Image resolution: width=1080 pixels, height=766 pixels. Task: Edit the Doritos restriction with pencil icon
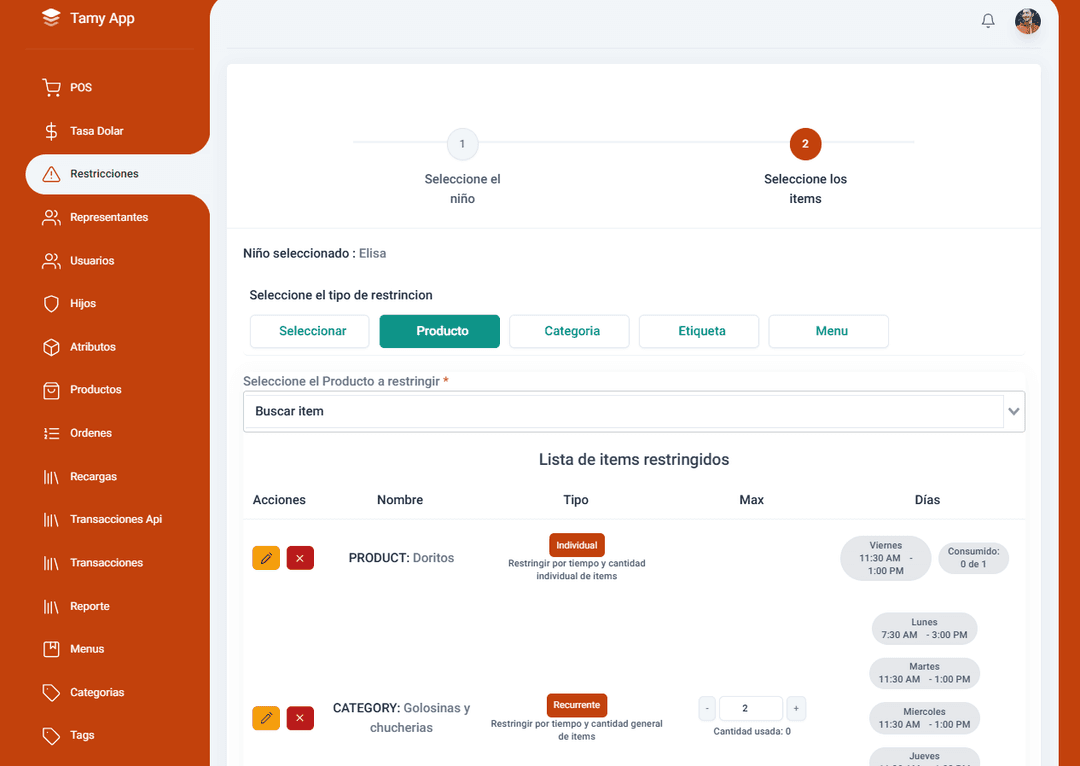(x=266, y=558)
